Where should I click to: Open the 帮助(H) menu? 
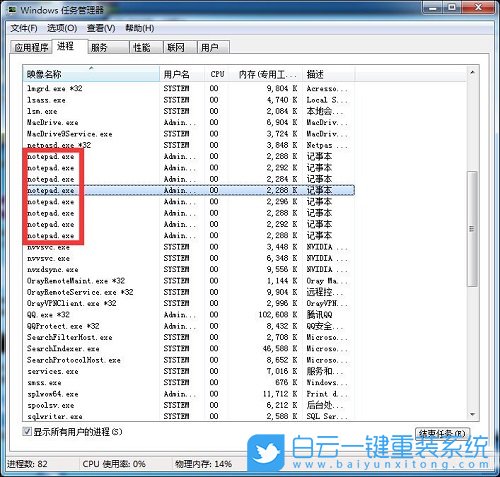[140, 28]
